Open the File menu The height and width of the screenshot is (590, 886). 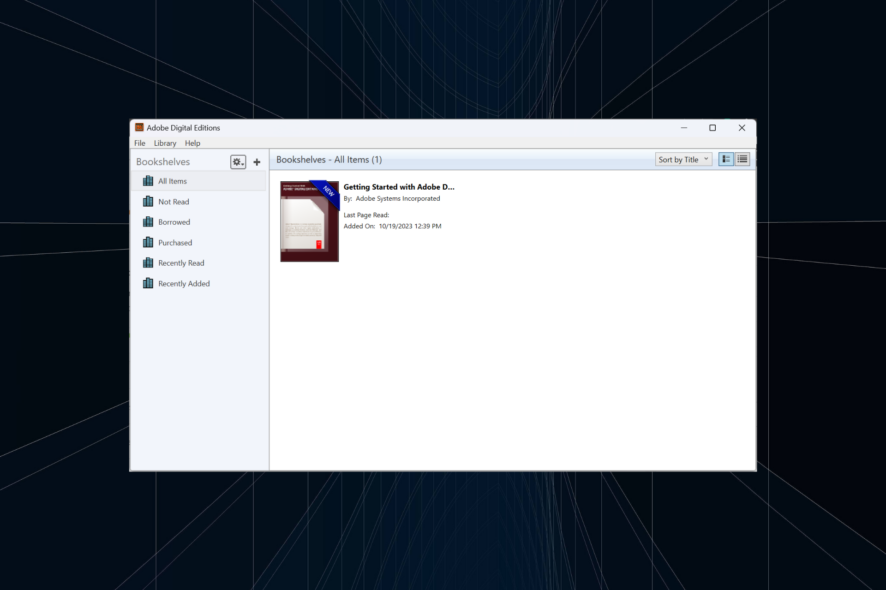140,143
